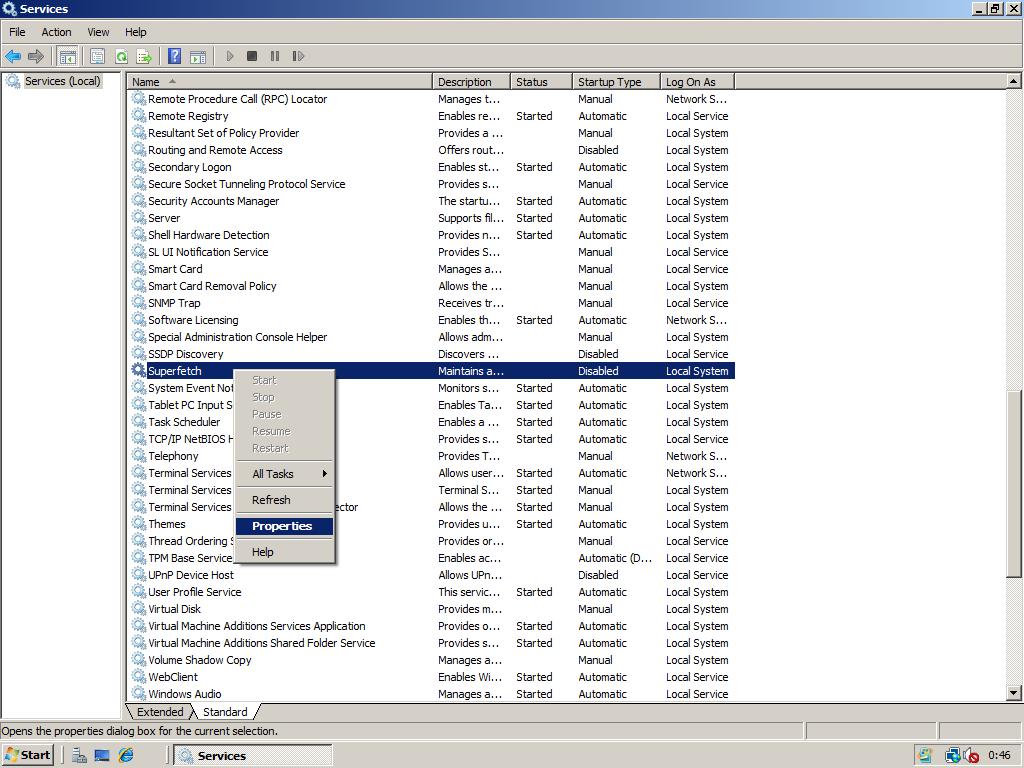1024x768 pixels.
Task: Open the View menu
Action: [x=99, y=32]
